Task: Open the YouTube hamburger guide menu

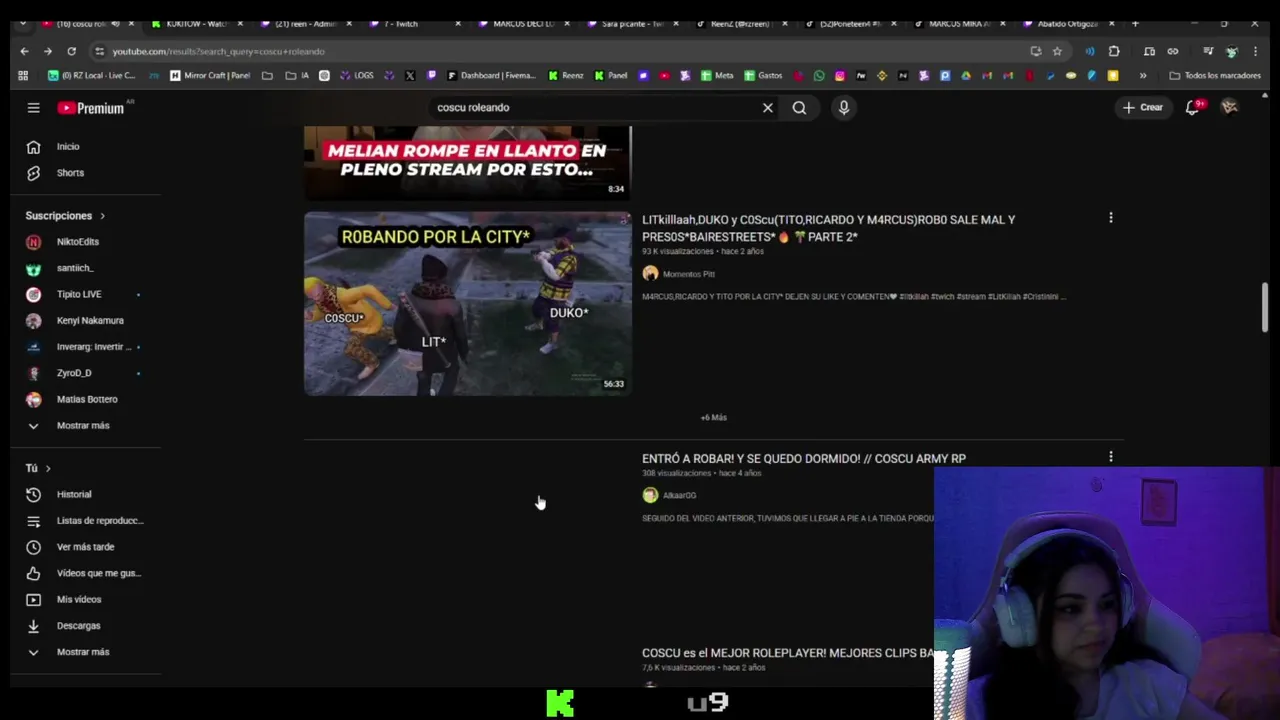Action: pyautogui.click(x=33, y=108)
